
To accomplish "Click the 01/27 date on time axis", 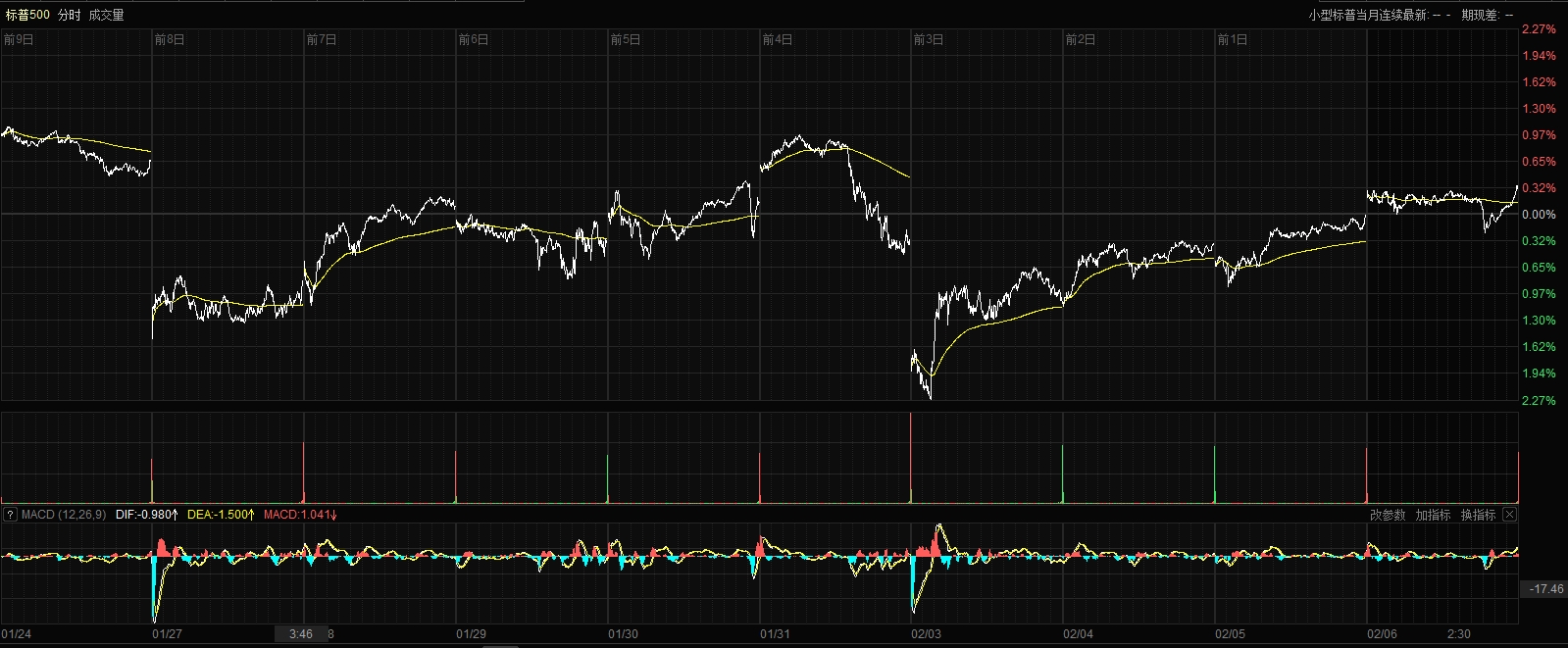I will (x=168, y=634).
